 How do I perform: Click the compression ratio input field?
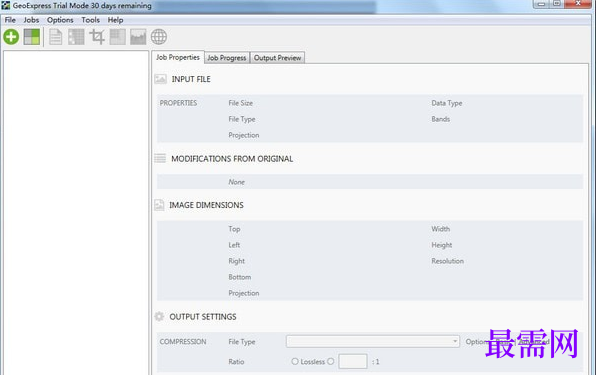[x=353, y=361]
